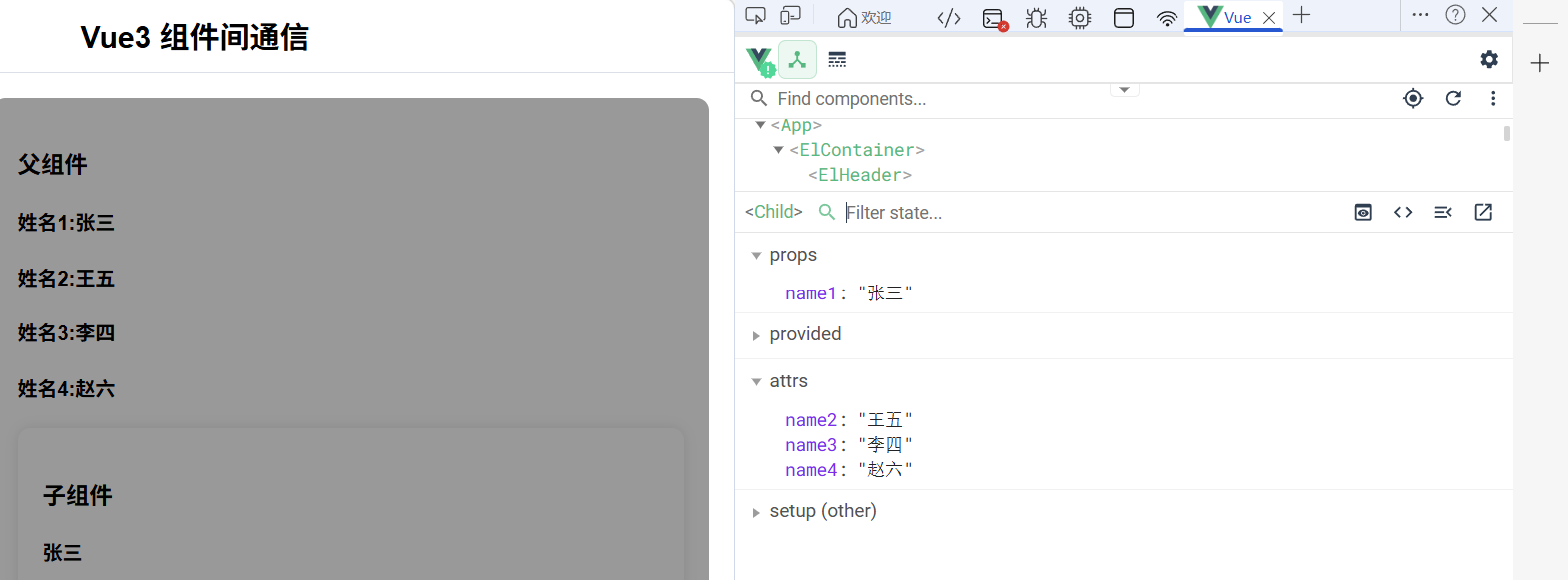Viewport: 1568px width, 580px height.
Task: Close the Vue devtools tab
Action: pyautogui.click(x=1269, y=18)
